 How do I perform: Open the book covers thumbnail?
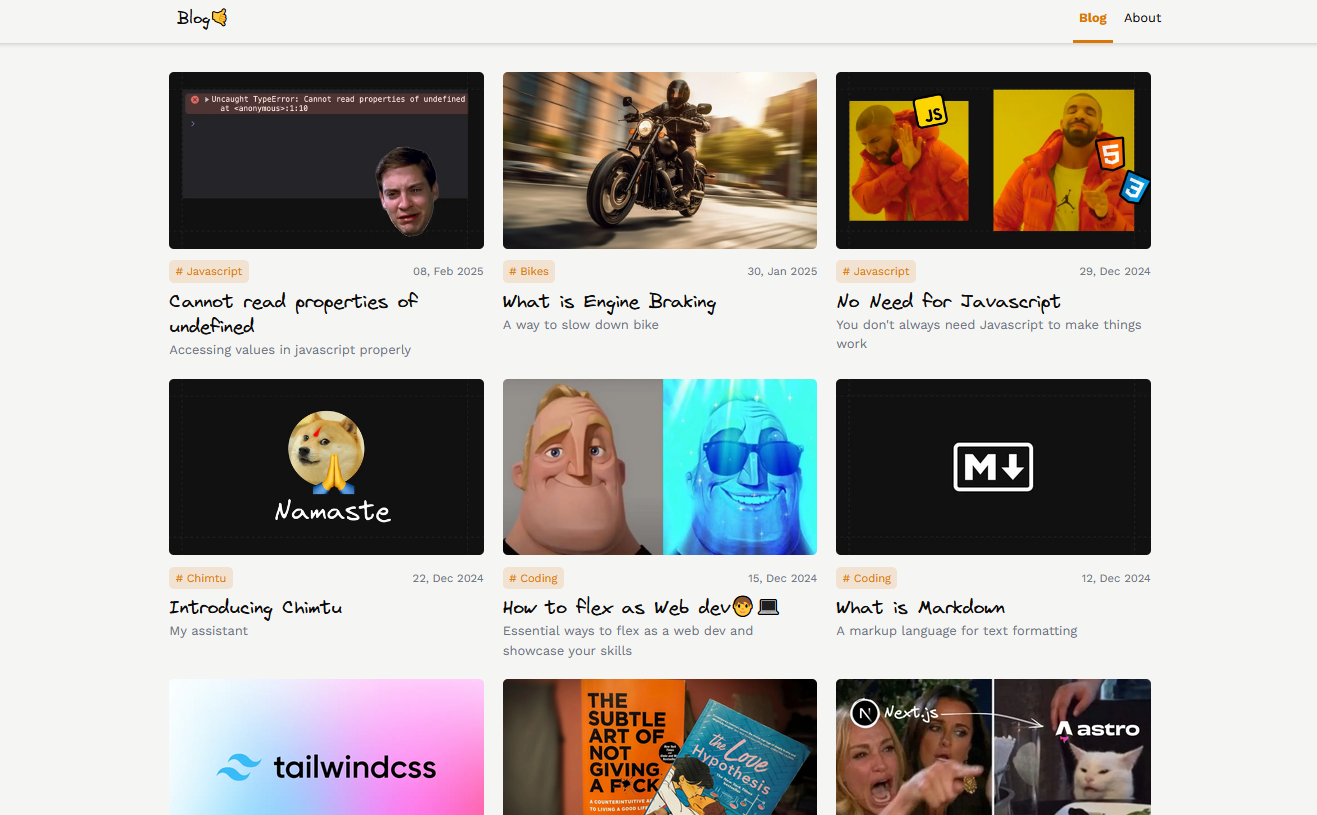coord(659,747)
